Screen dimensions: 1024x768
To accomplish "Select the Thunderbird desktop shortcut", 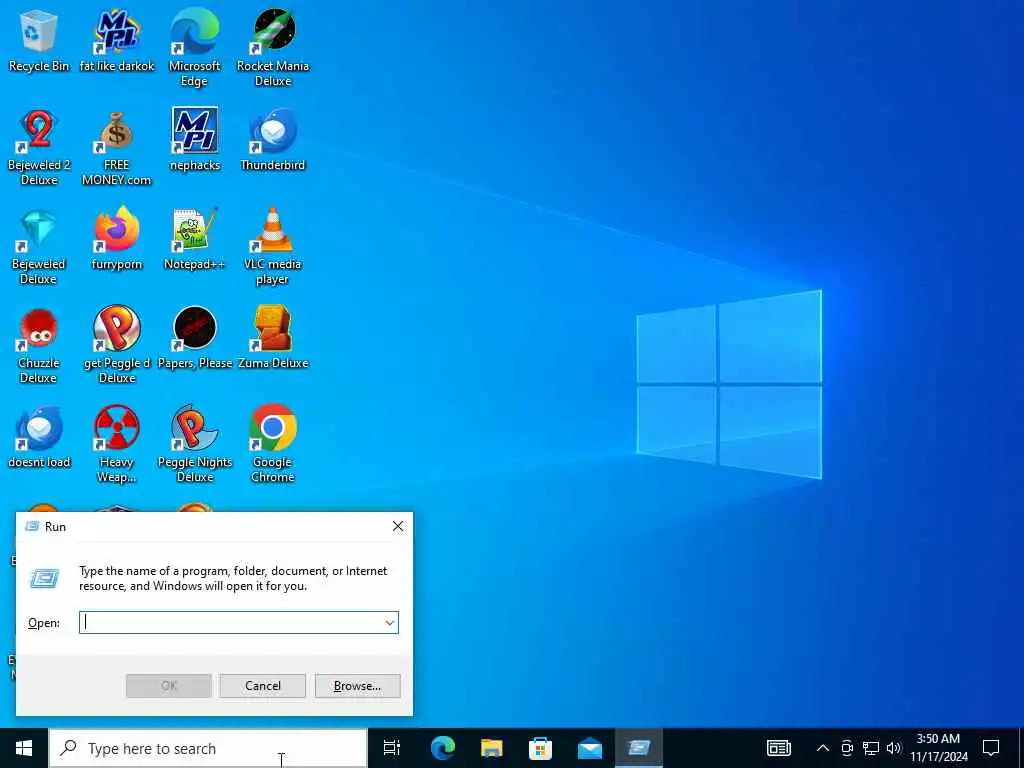I will click(x=273, y=140).
